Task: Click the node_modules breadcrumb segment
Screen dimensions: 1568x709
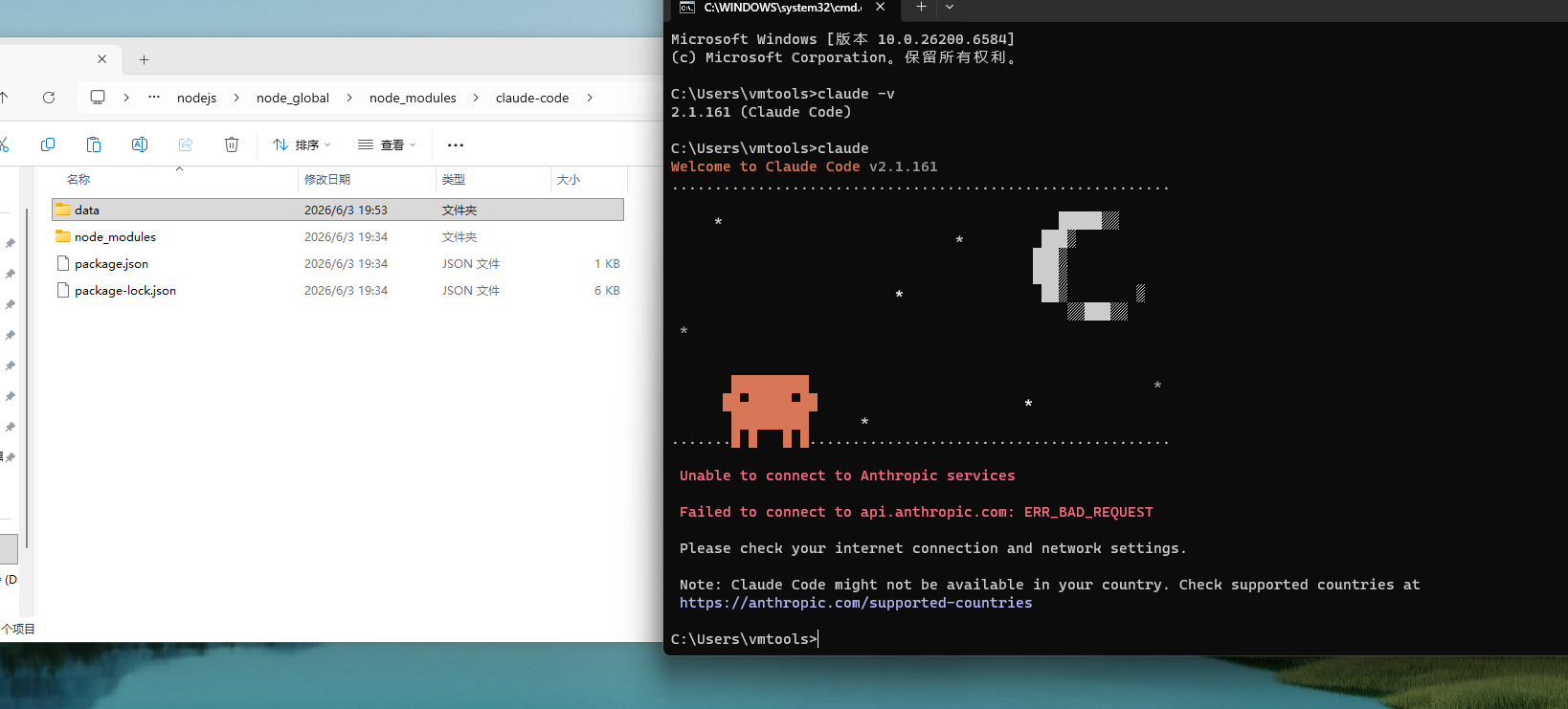Action: [413, 98]
